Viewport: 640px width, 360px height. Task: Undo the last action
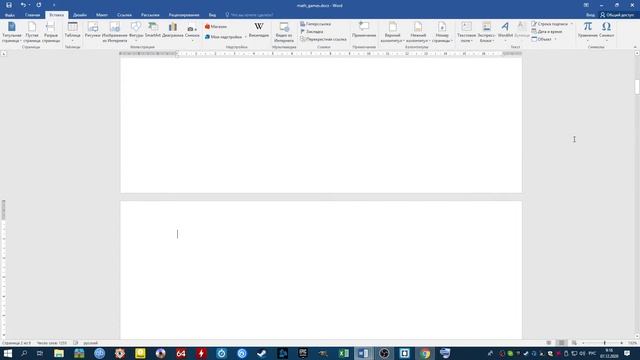pos(23,5)
